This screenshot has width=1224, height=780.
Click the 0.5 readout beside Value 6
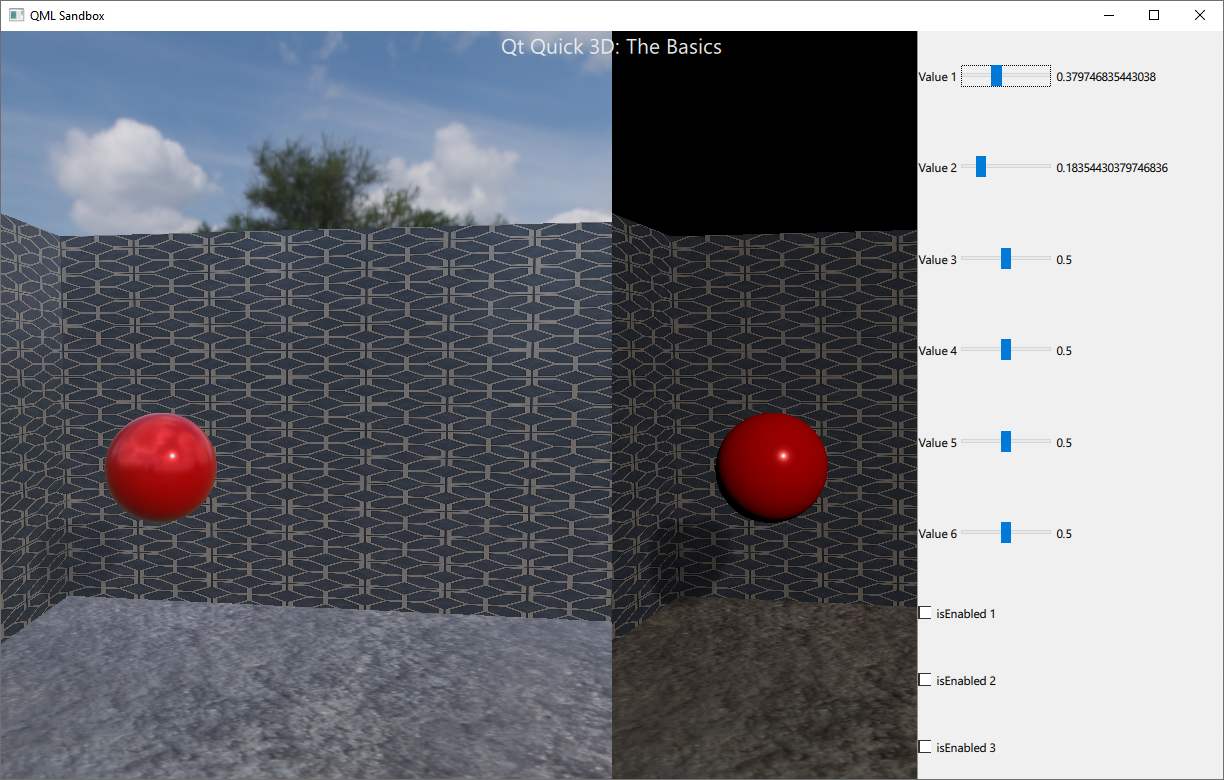tap(1064, 534)
